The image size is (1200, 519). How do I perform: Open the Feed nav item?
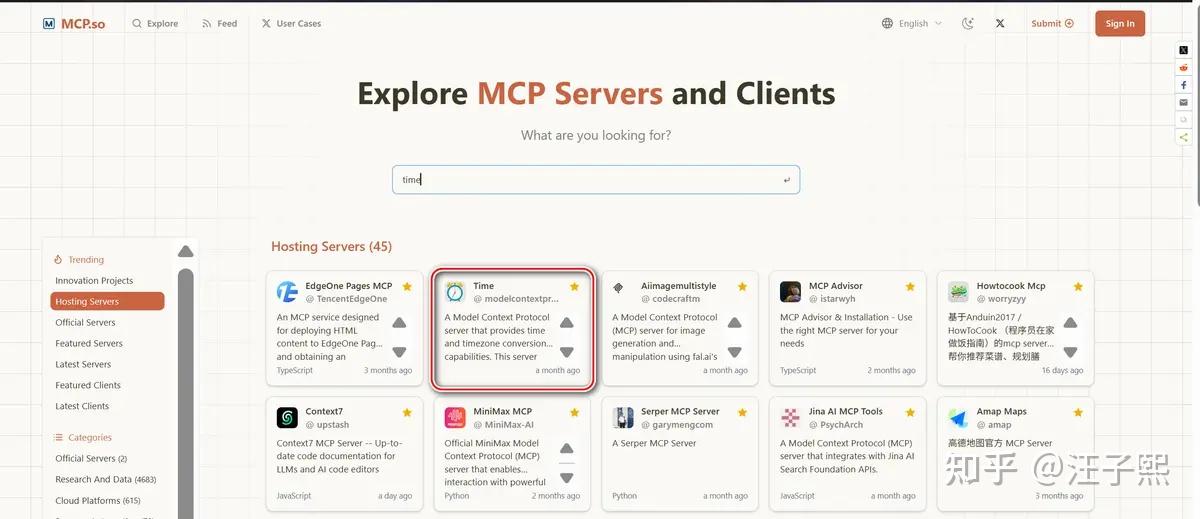pos(220,23)
